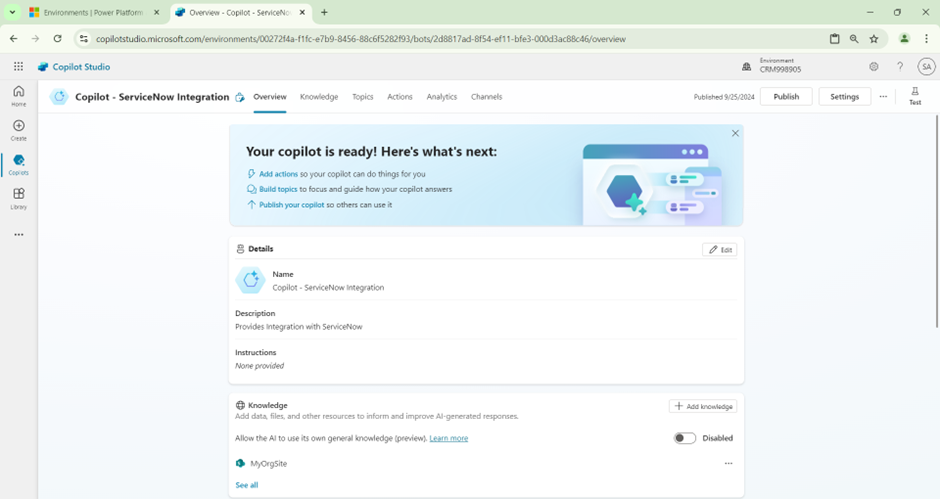Open the Library icon in sidebar

click(x=18, y=198)
